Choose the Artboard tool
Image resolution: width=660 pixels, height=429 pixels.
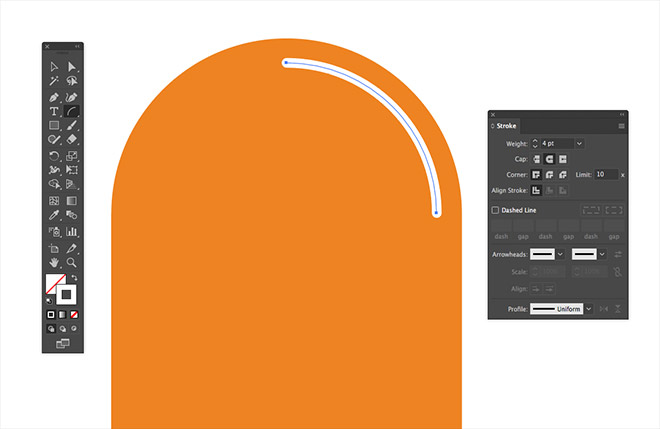pyautogui.click(x=54, y=248)
